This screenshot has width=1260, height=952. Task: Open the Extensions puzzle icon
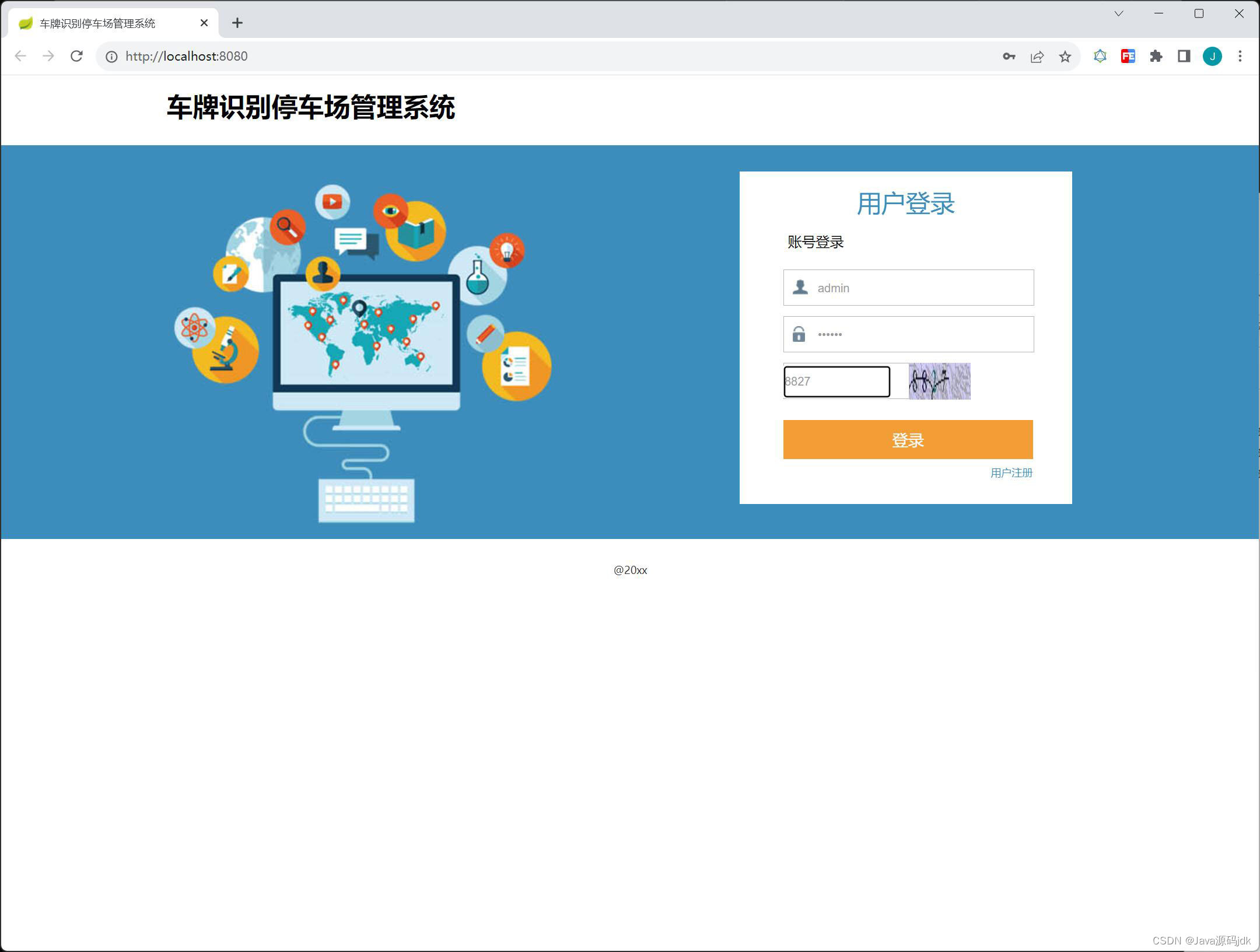pos(1156,57)
